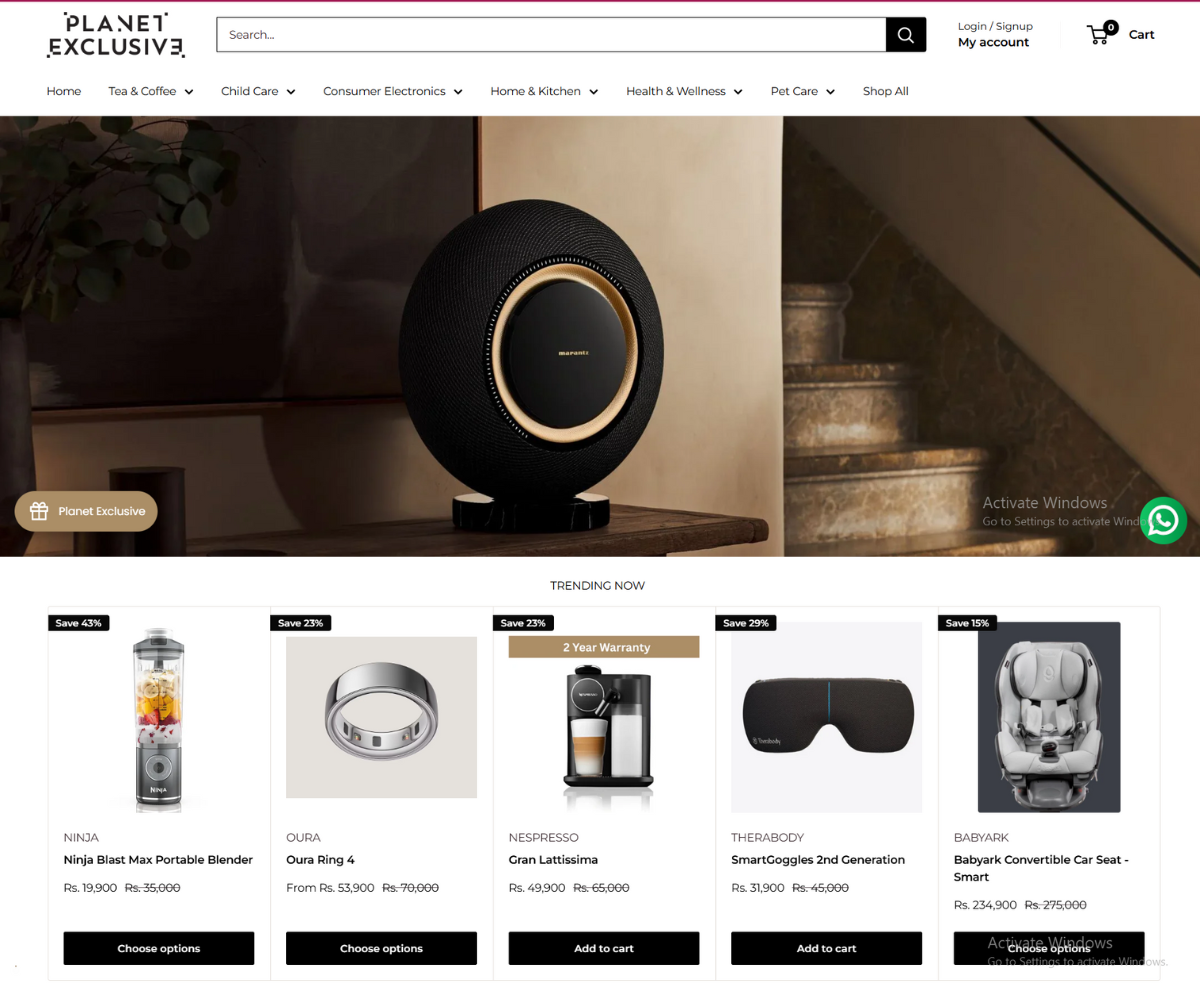The height and width of the screenshot is (1000, 1200).
Task: Click the search magnifier icon button
Action: click(906, 35)
